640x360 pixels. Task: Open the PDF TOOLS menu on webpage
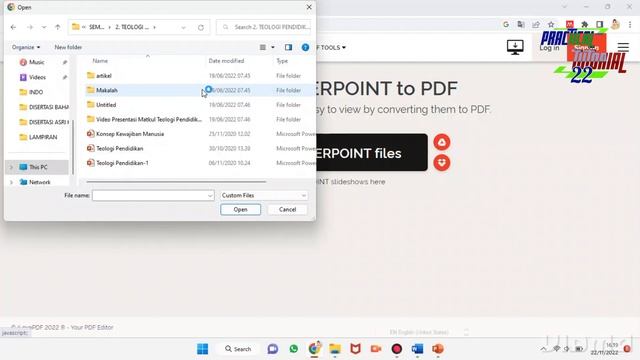pyautogui.click(x=331, y=47)
